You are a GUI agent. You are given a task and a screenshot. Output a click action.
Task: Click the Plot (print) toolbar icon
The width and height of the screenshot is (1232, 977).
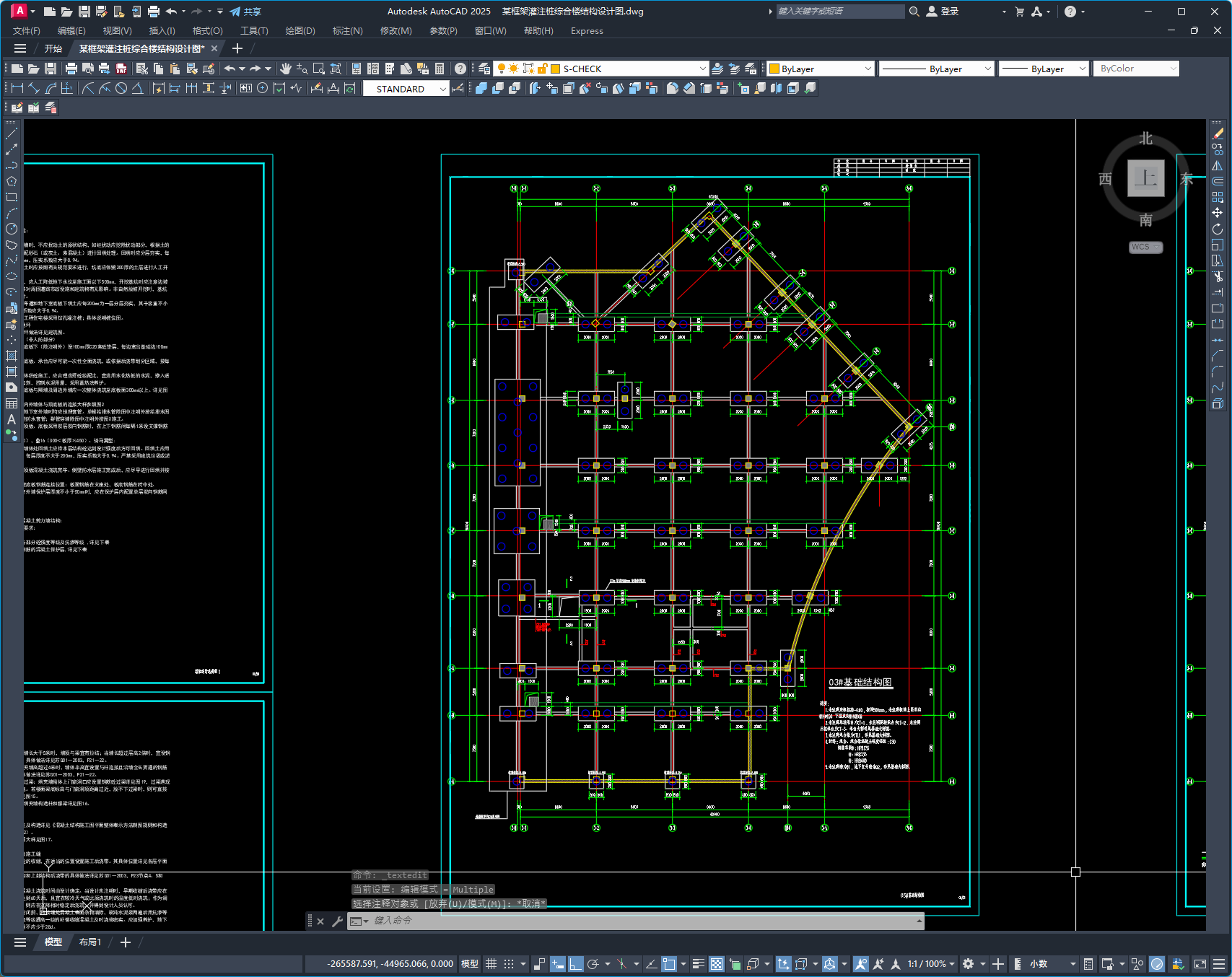click(x=71, y=69)
